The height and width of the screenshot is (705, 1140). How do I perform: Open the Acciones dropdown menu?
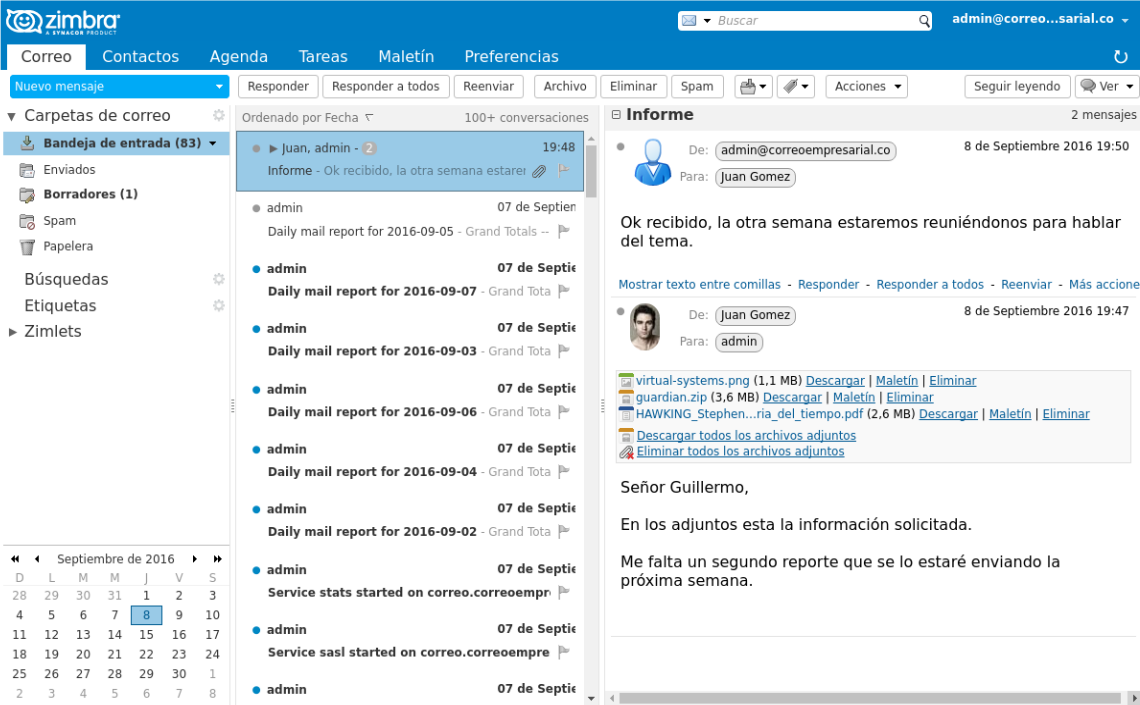click(x=866, y=87)
